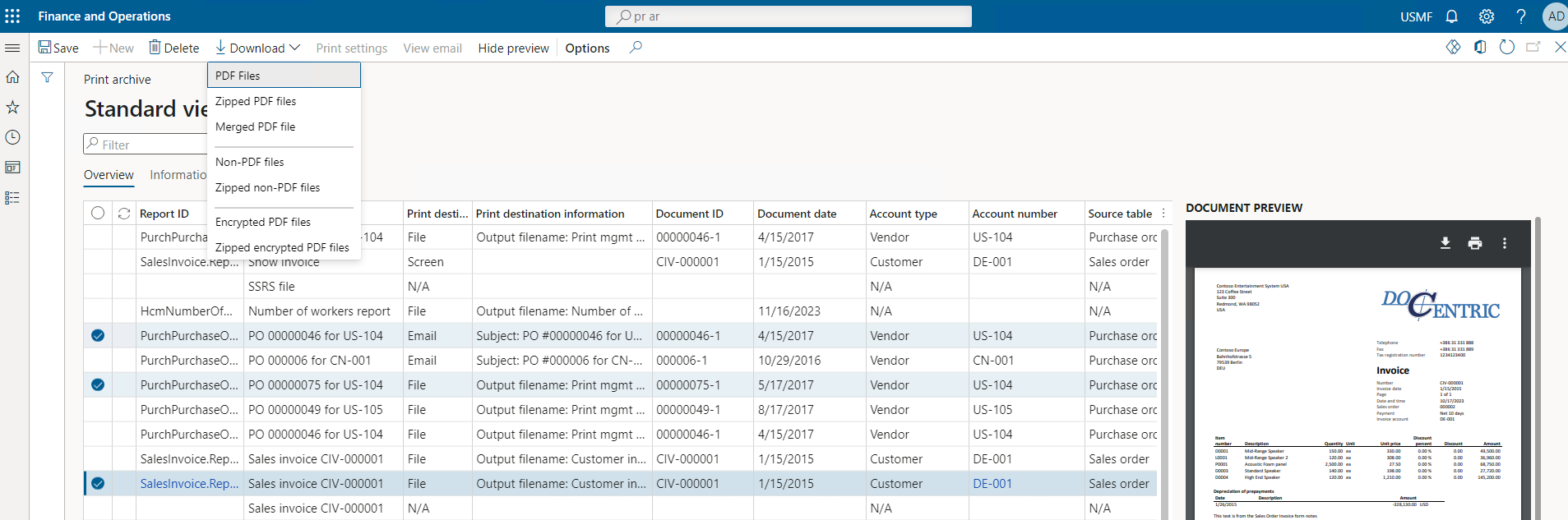Select Zipped PDF files menu option
1568x520 pixels.
pos(256,101)
